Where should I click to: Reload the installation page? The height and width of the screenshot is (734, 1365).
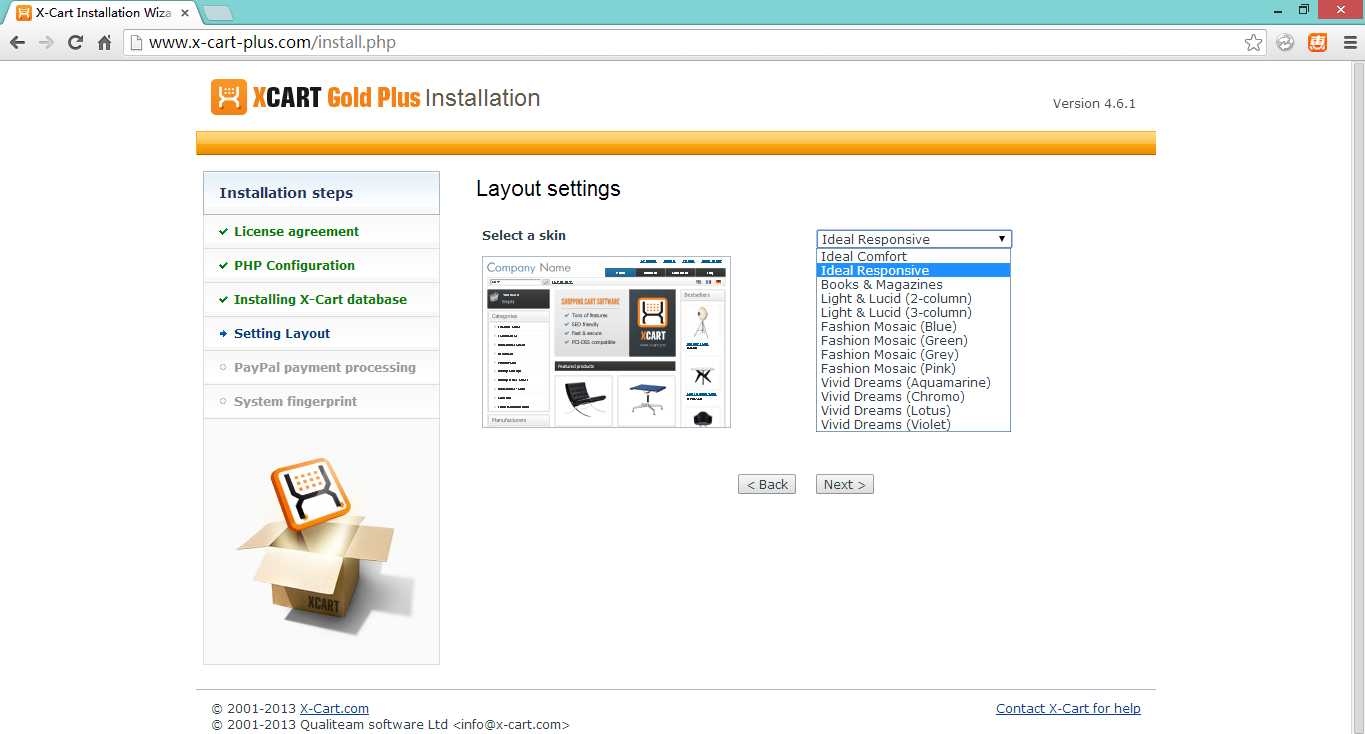pyautogui.click(x=75, y=43)
